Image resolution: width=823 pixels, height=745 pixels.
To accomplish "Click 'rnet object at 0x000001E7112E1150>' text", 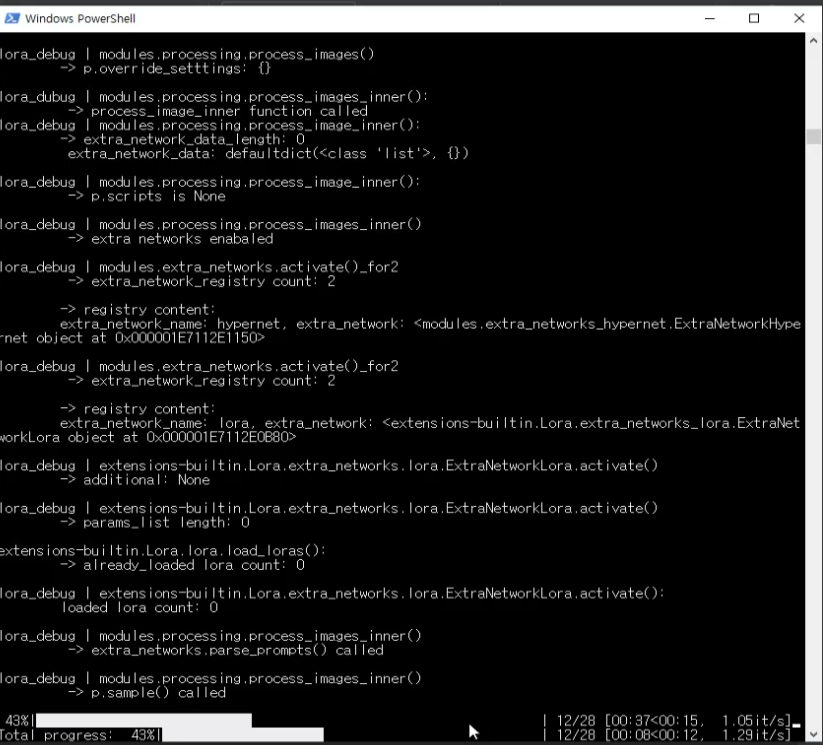I will click(x=132, y=338).
